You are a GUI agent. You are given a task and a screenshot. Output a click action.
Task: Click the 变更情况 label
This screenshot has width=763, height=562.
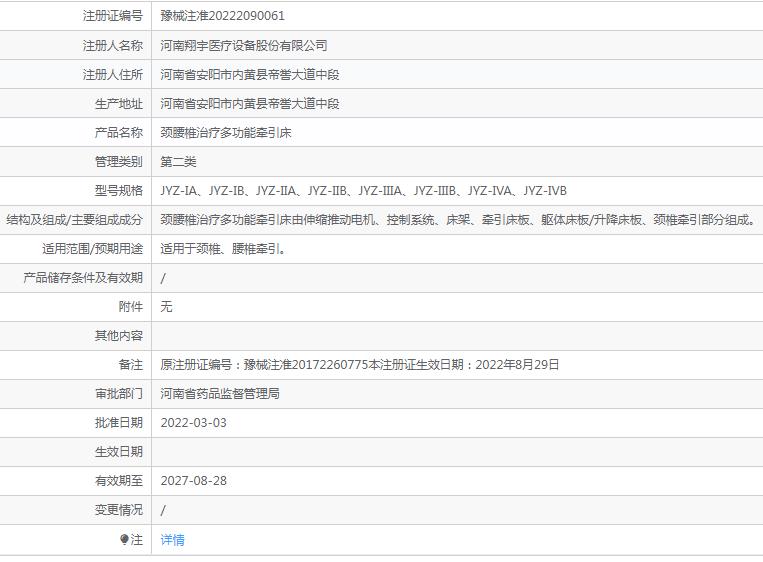[118, 510]
